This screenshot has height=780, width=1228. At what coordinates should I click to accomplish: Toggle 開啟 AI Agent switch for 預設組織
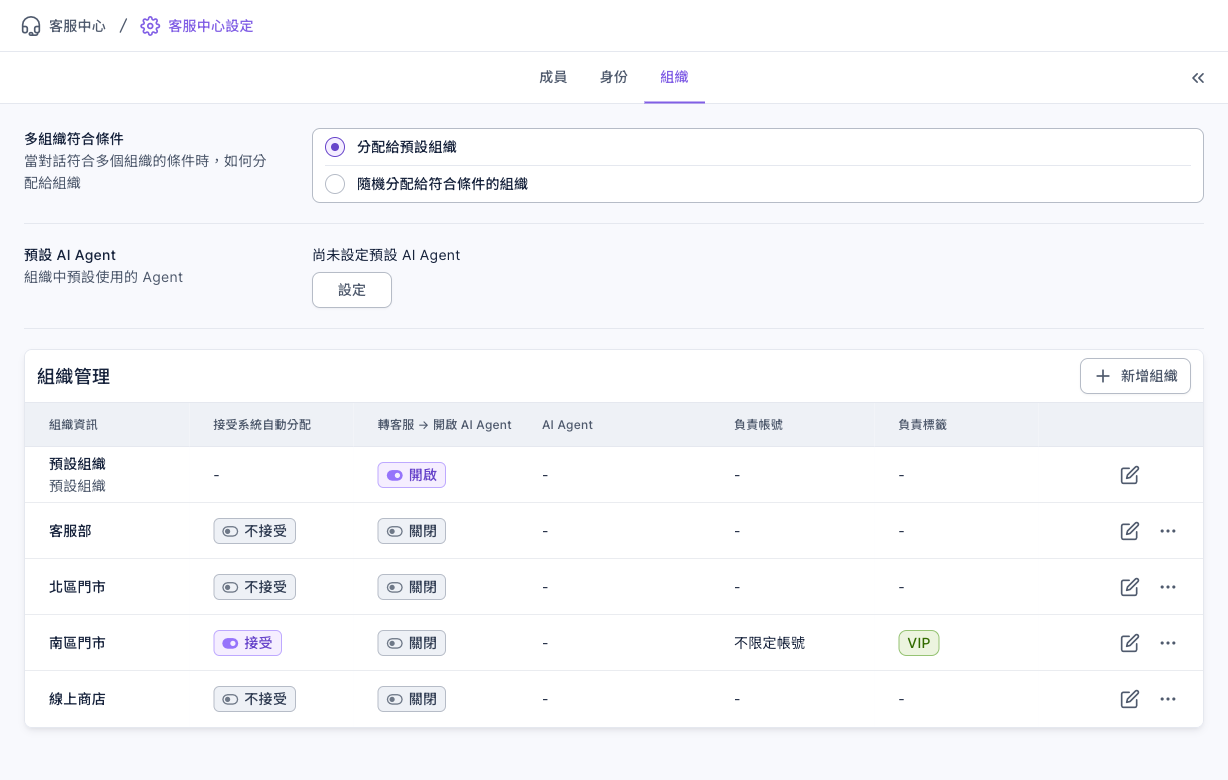tap(411, 475)
